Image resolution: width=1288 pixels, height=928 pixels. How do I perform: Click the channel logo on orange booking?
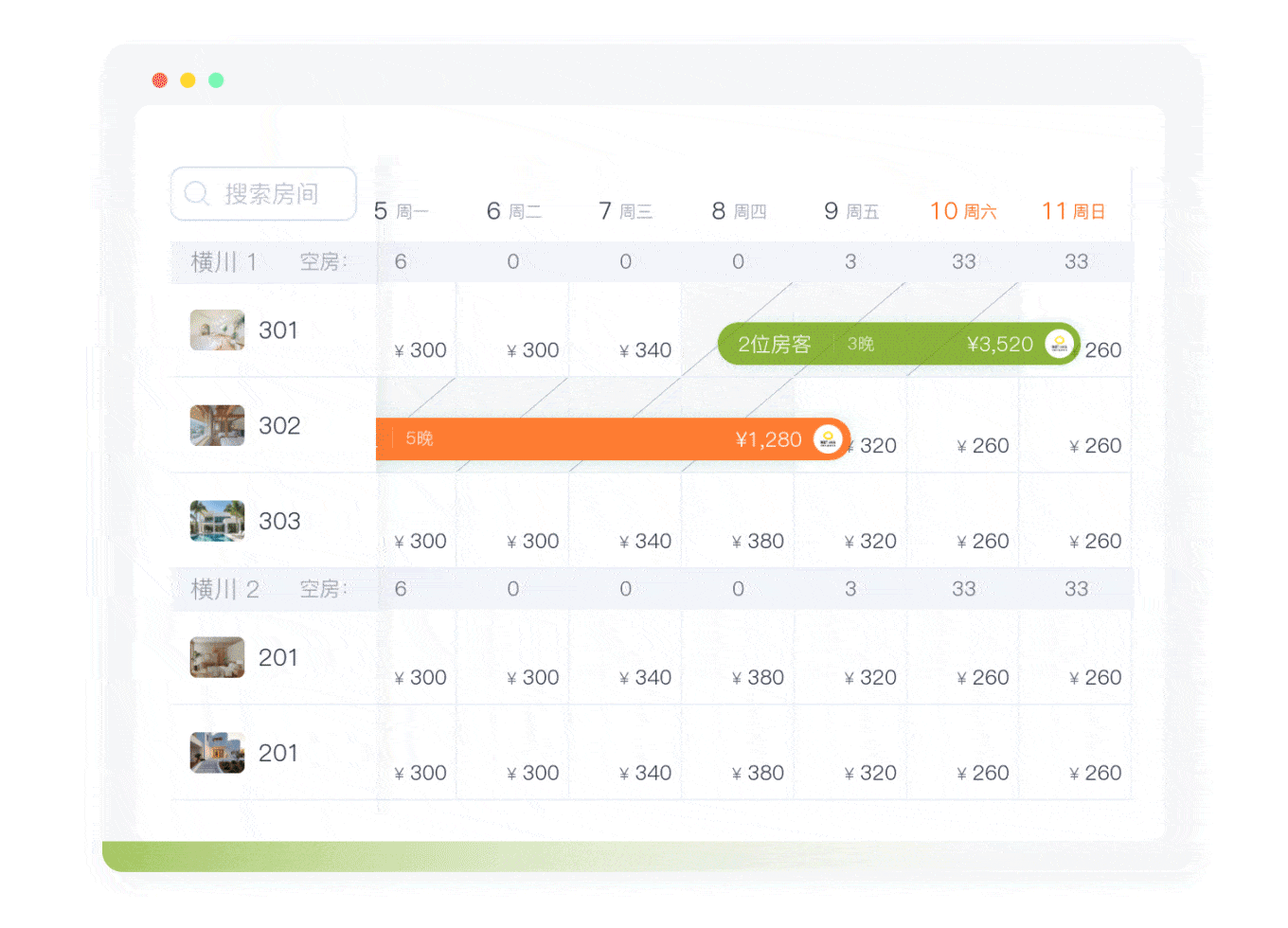828,438
